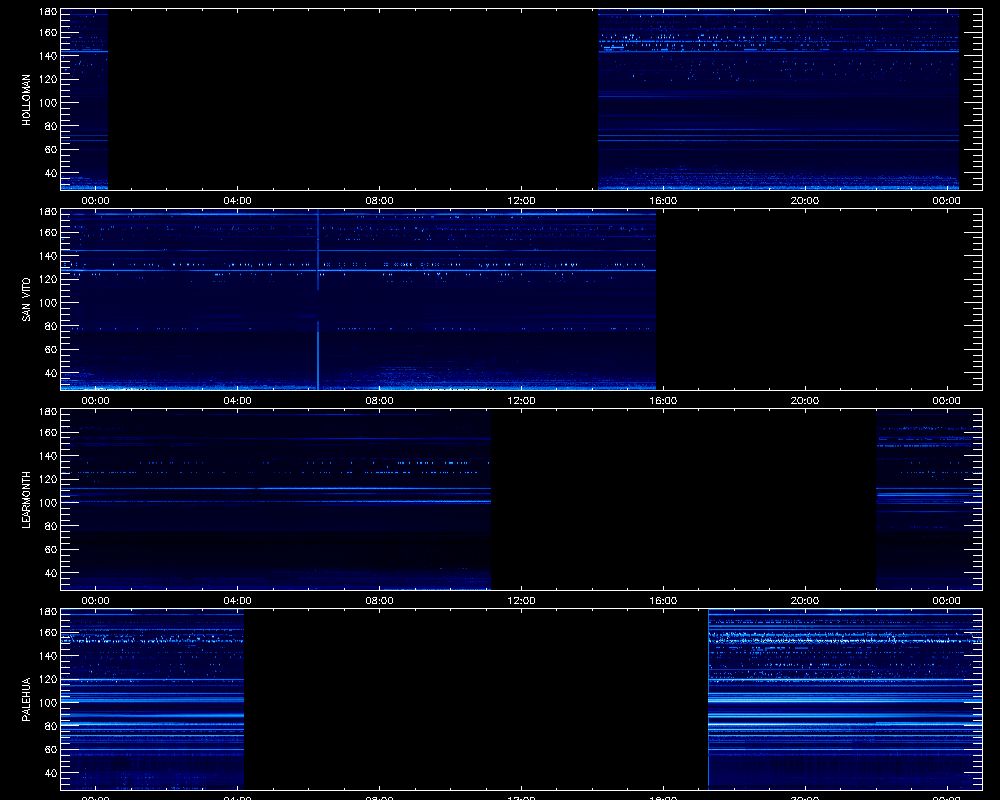The image size is (1000, 800).
Task: Click the 12:00 time label under San Vito panel
Action: (x=521, y=401)
